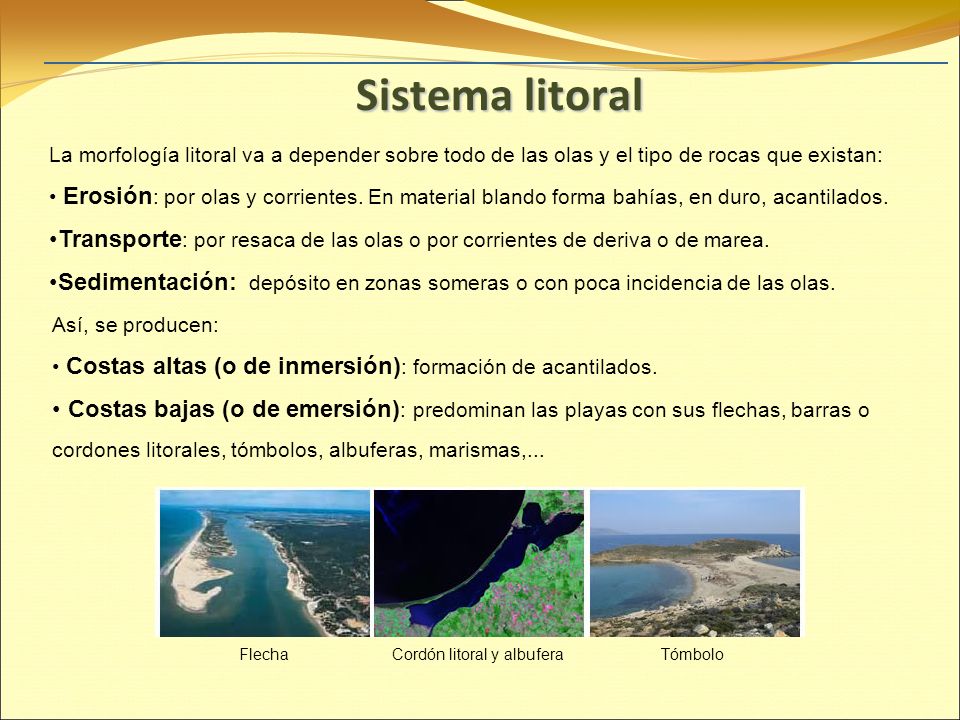The image size is (960, 720).
Task: Click the text 'formación de acantilados.'
Action: point(535,367)
